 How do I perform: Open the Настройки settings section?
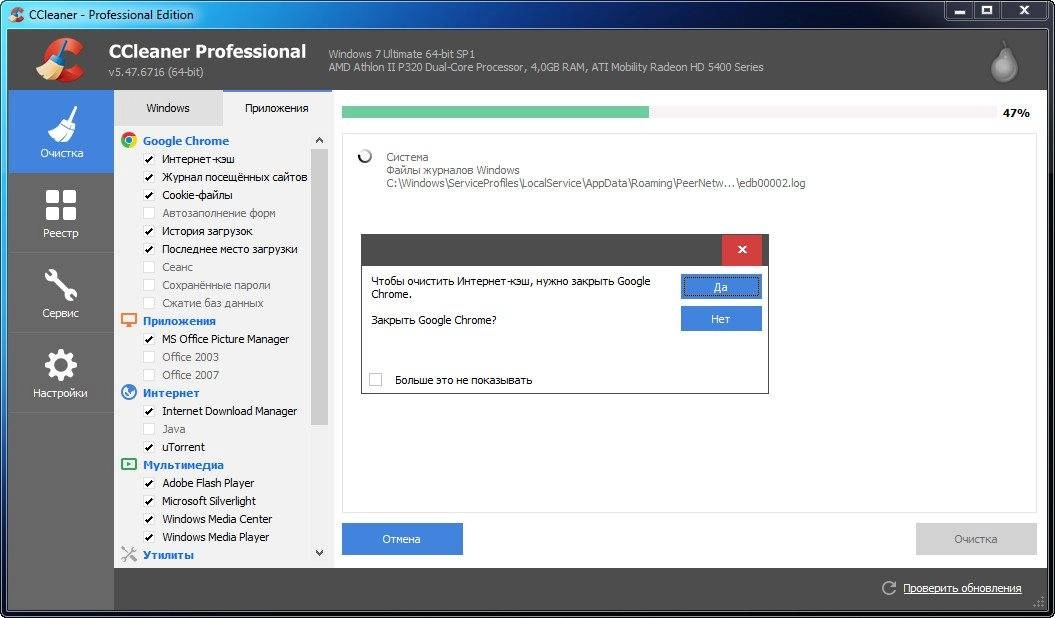pyautogui.click(x=61, y=373)
